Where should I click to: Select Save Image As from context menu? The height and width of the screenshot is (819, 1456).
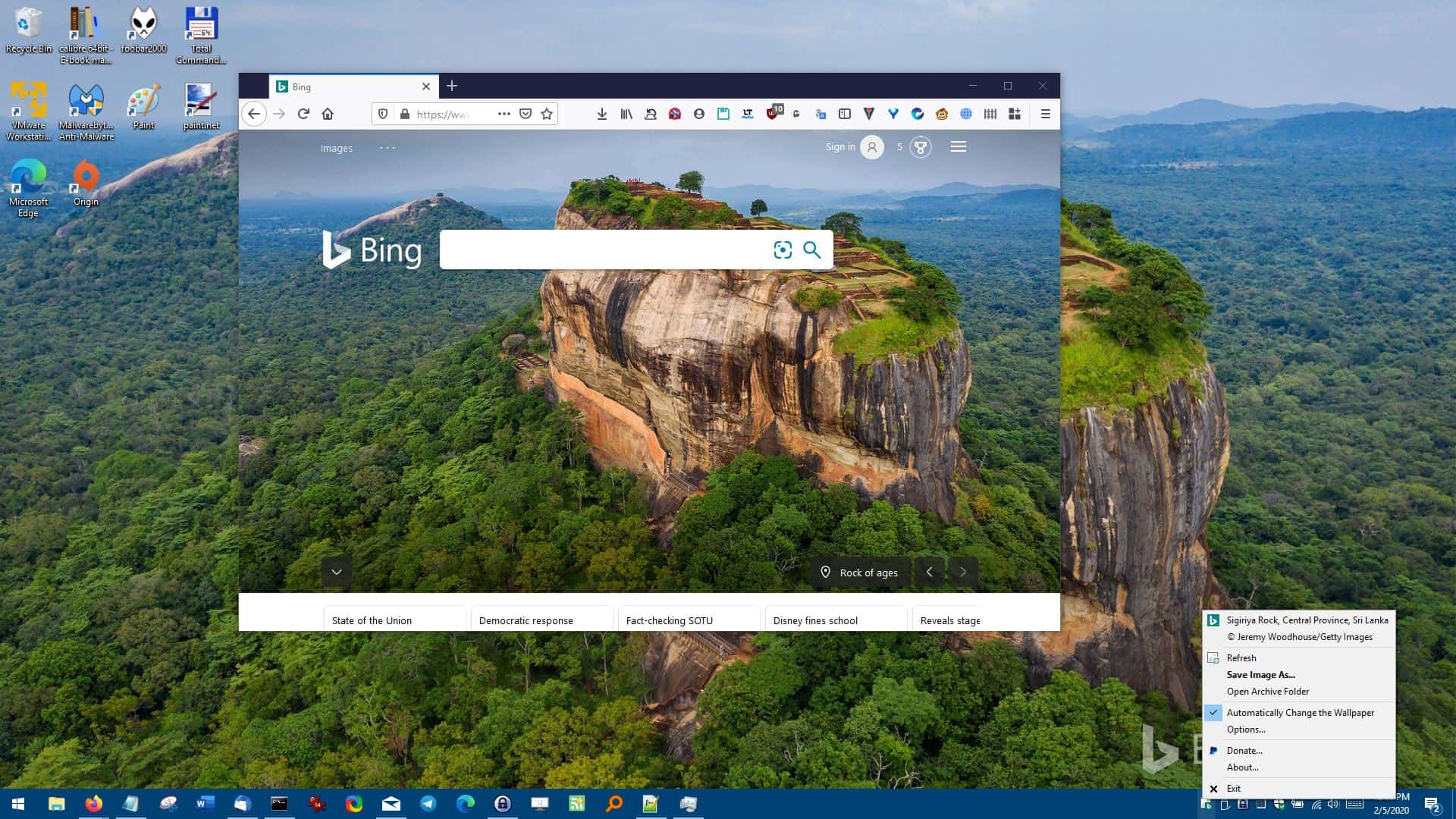(1260, 674)
